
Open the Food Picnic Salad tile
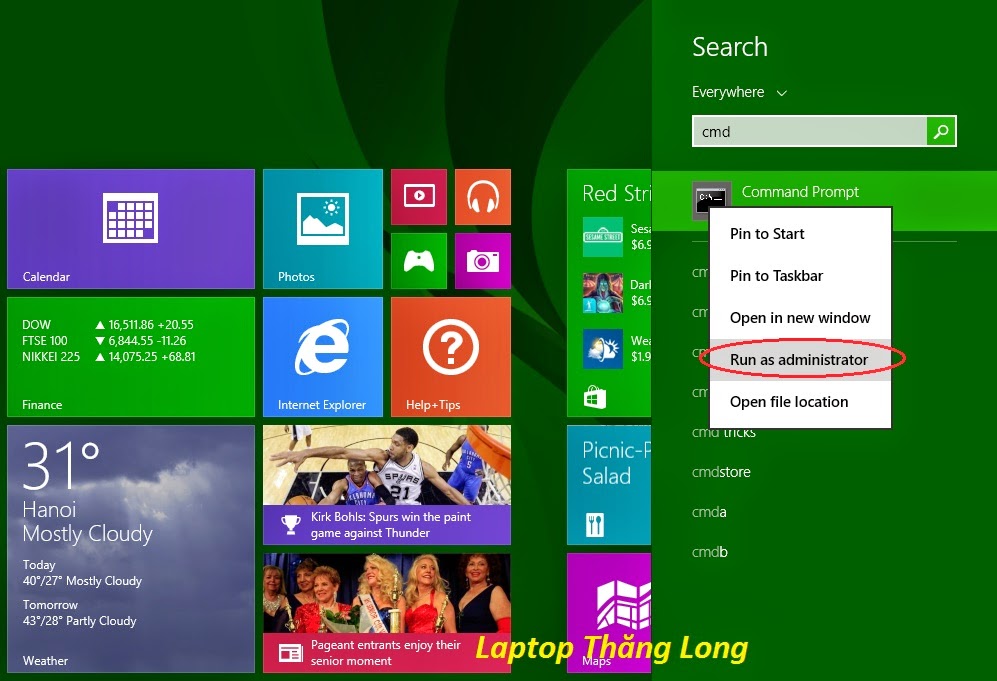[x=609, y=485]
